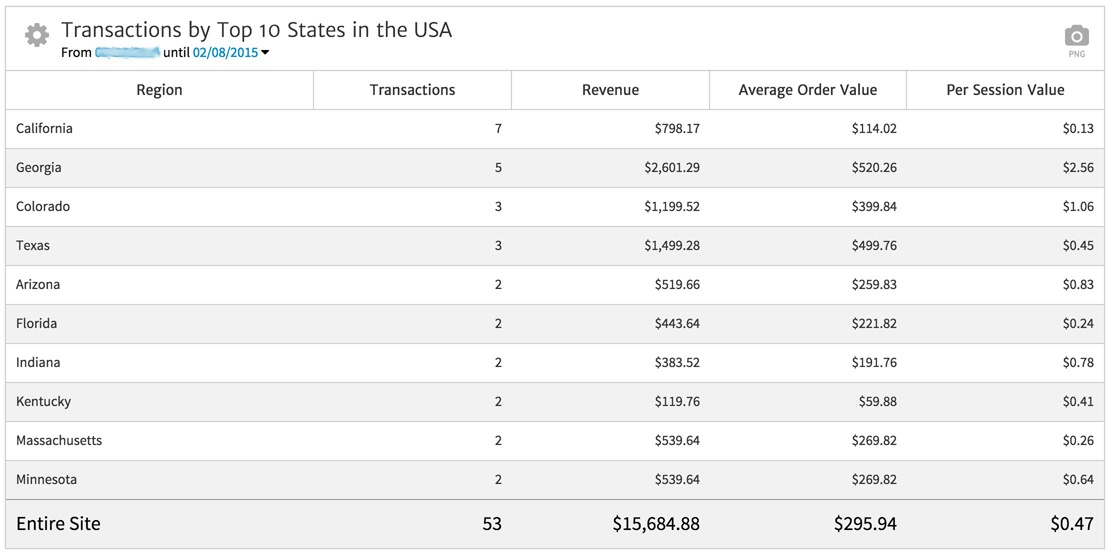Open the 02/08/2015 end date link

(225, 52)
